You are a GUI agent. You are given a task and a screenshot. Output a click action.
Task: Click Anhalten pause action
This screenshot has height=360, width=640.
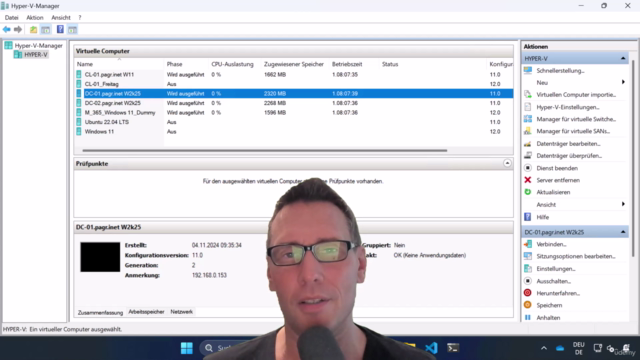pyautogui.click(x=548, y=318)
